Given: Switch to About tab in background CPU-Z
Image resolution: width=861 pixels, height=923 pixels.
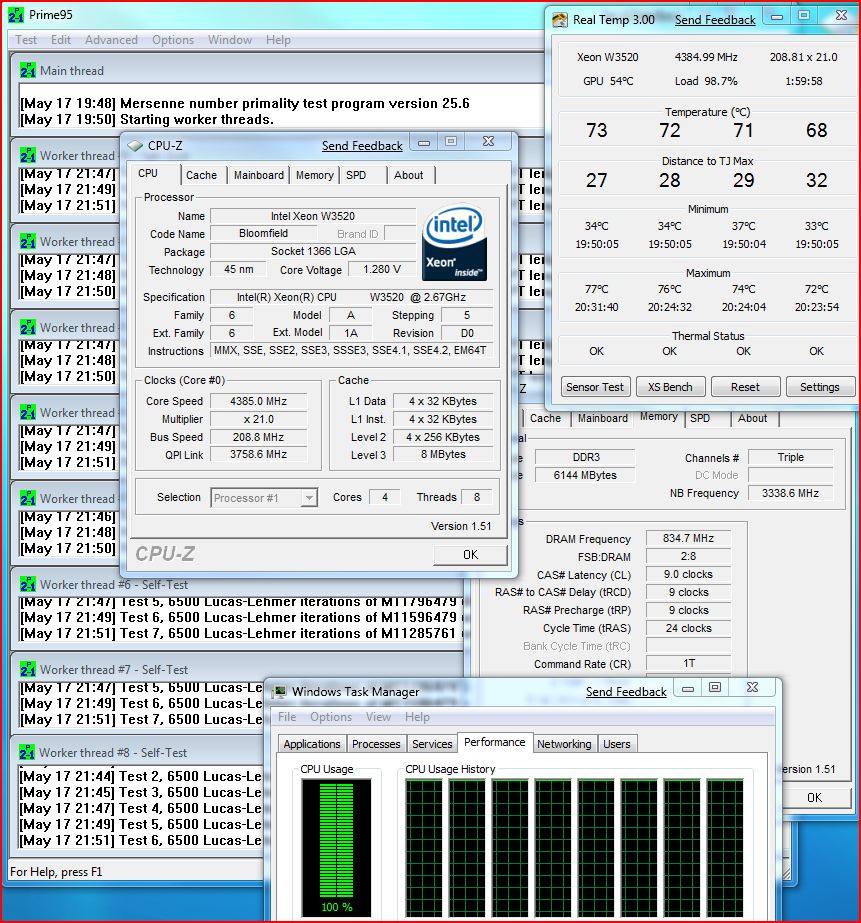Looking at the screenshot, I should [x=753, y=419].
